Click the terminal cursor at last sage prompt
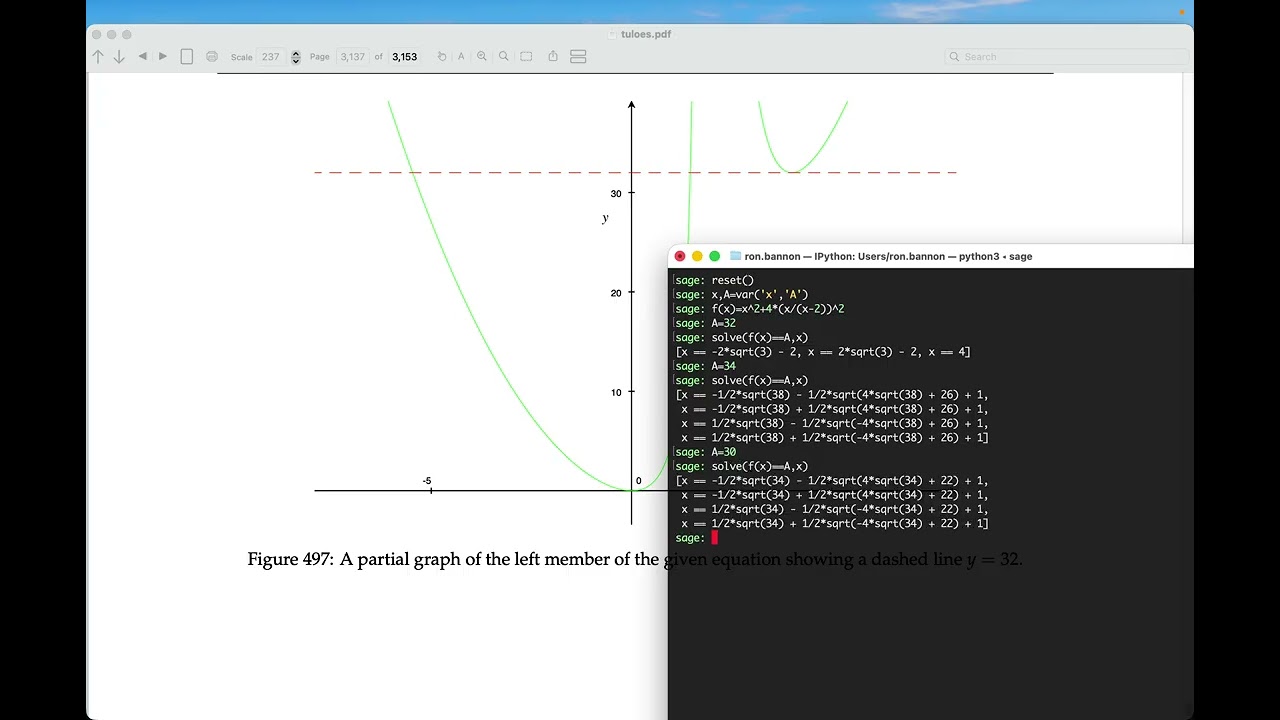This screenshot has width=1280, height=720. [x=715, y=538]
